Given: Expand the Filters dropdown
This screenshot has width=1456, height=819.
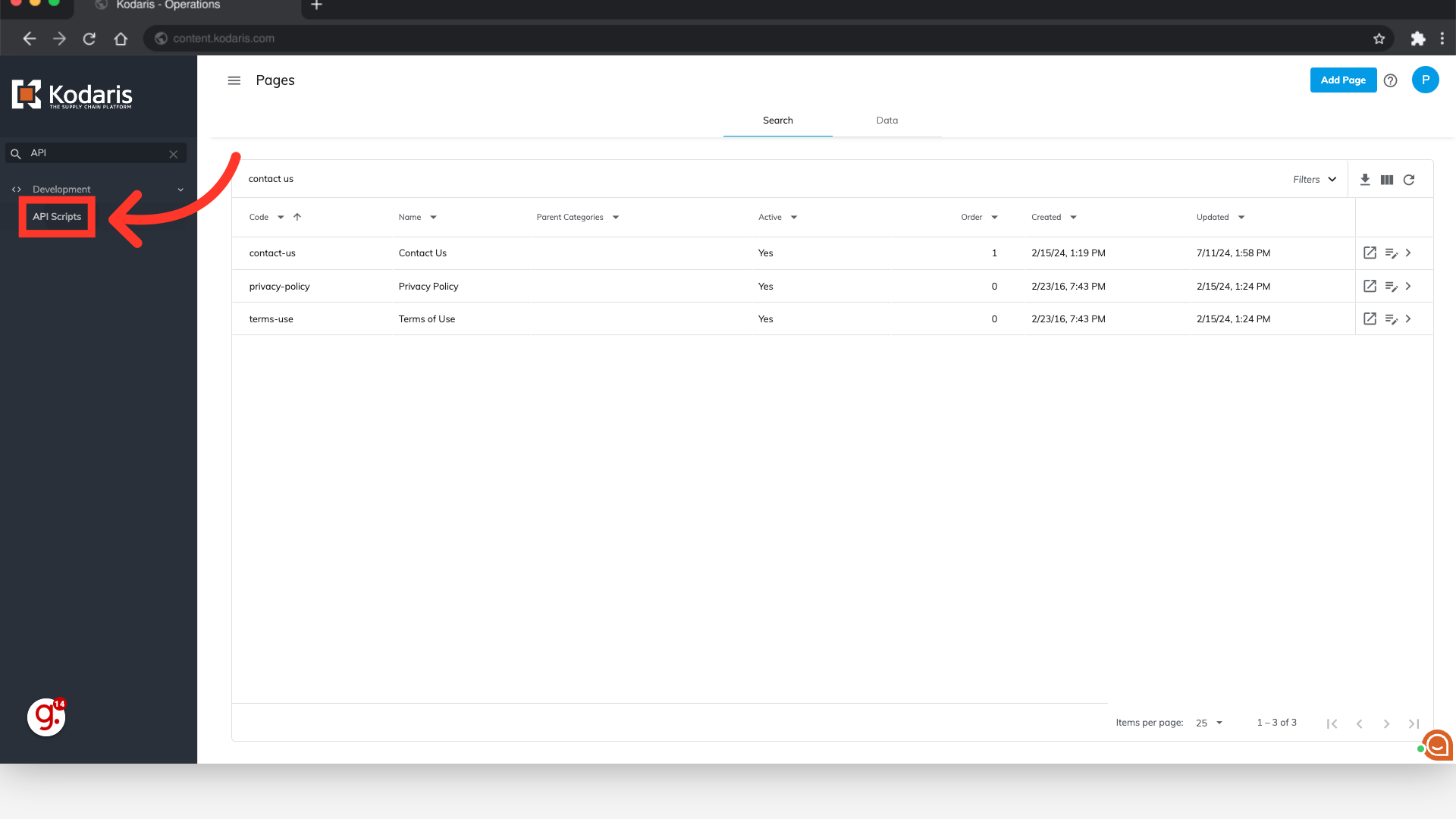Looking at the screenshot, I should [1315, 180].
